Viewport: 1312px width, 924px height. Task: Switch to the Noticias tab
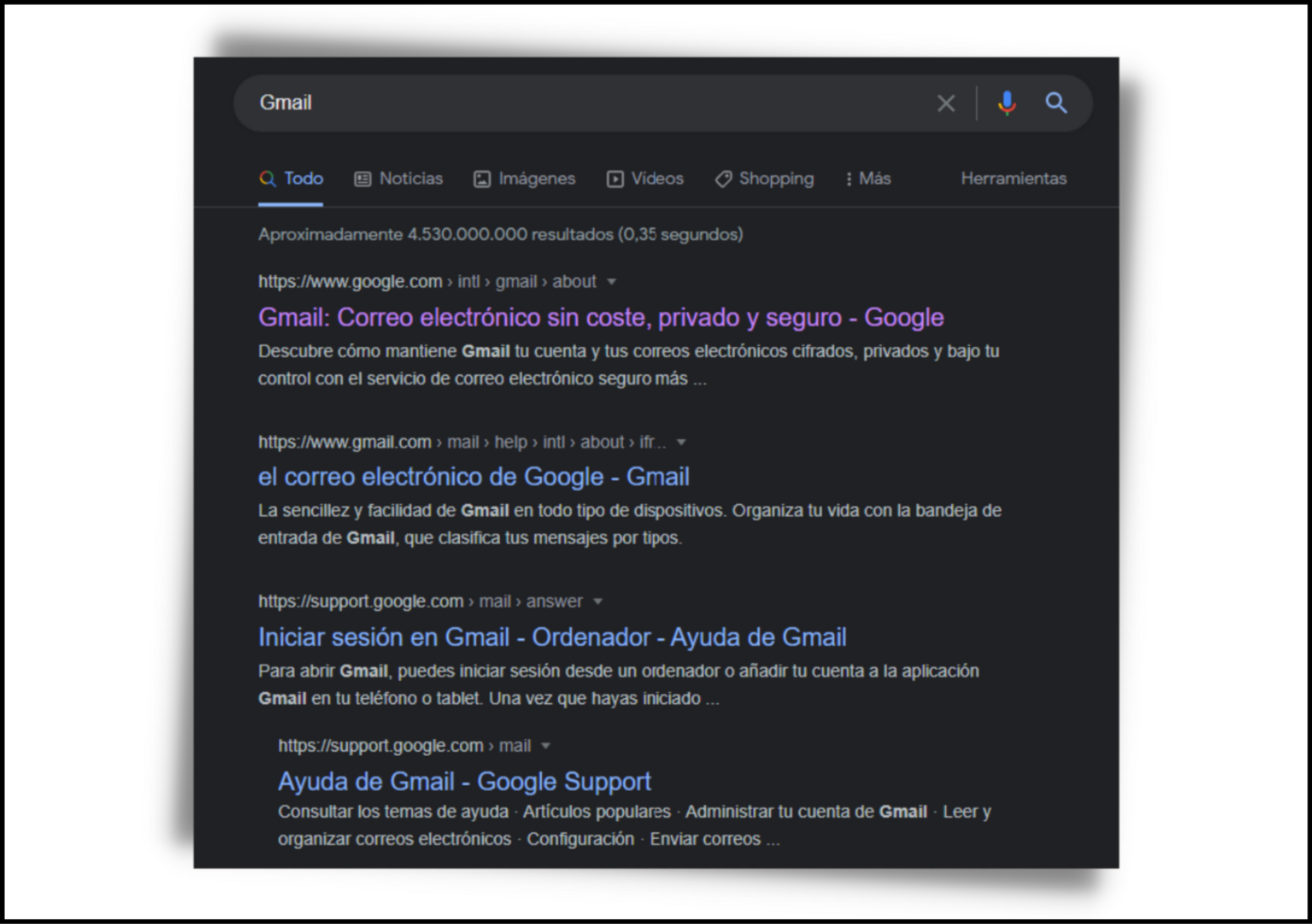tap(398, 179)
